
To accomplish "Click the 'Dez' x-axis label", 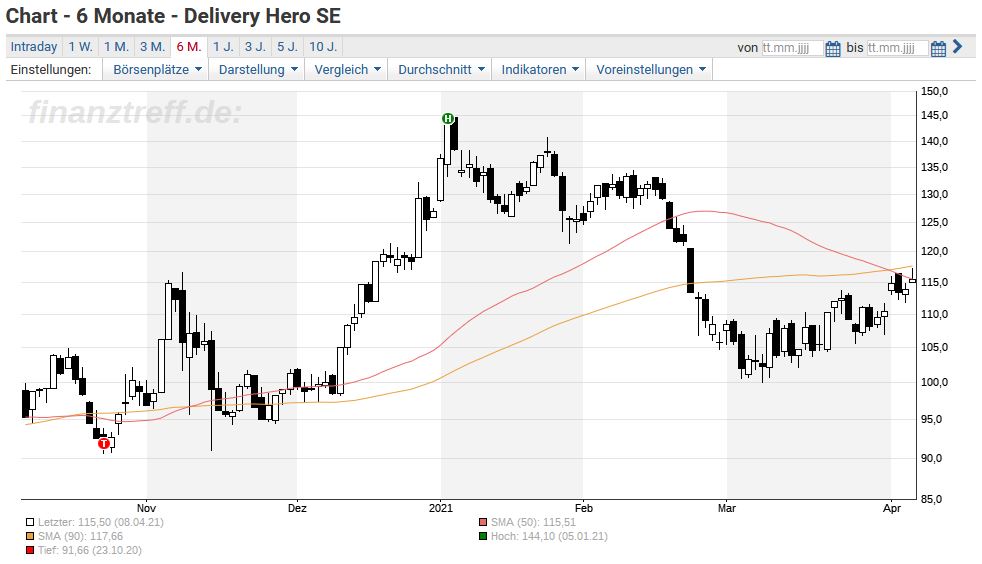I will [297, 508].
